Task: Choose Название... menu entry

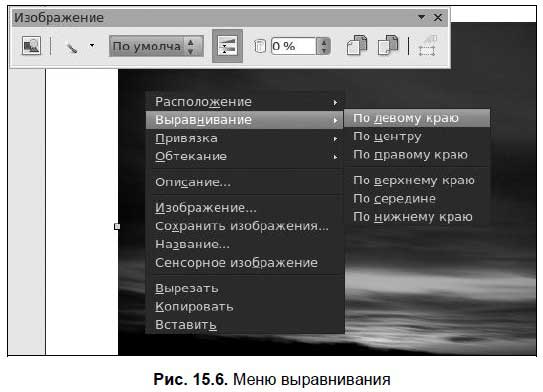Action: [x=244, y=244]
